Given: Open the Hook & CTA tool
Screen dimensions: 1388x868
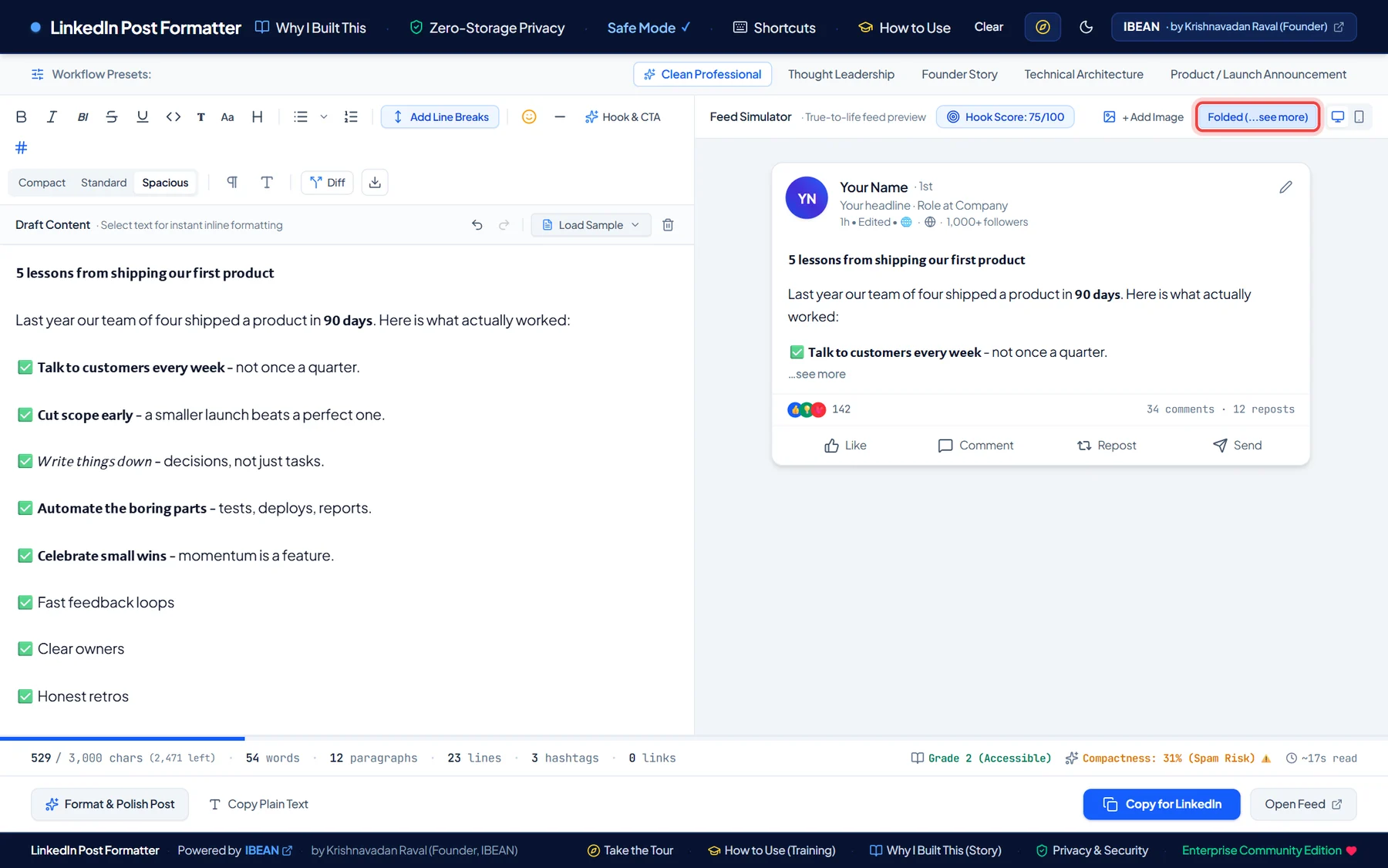Looking at the screenshot, I should tap(623, 116).
